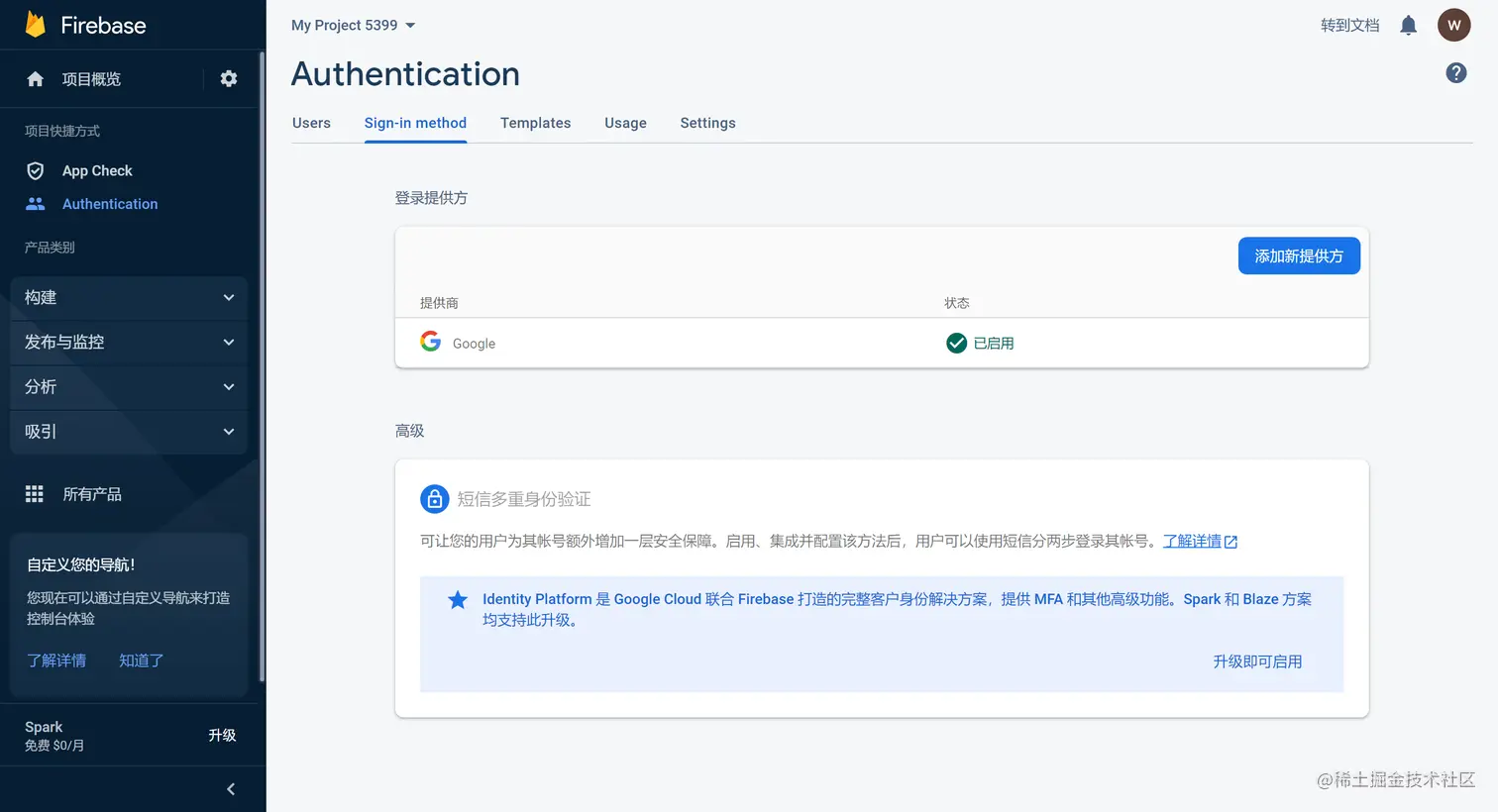The width and height of the screenshot is (1498, 812).
Task: Open App Check from the sidebar
Action: 97,170
